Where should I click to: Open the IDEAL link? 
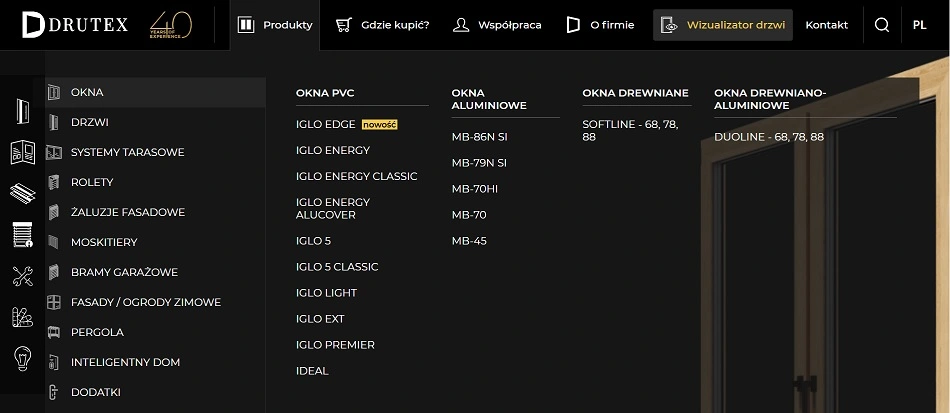[x=312, y=371]
